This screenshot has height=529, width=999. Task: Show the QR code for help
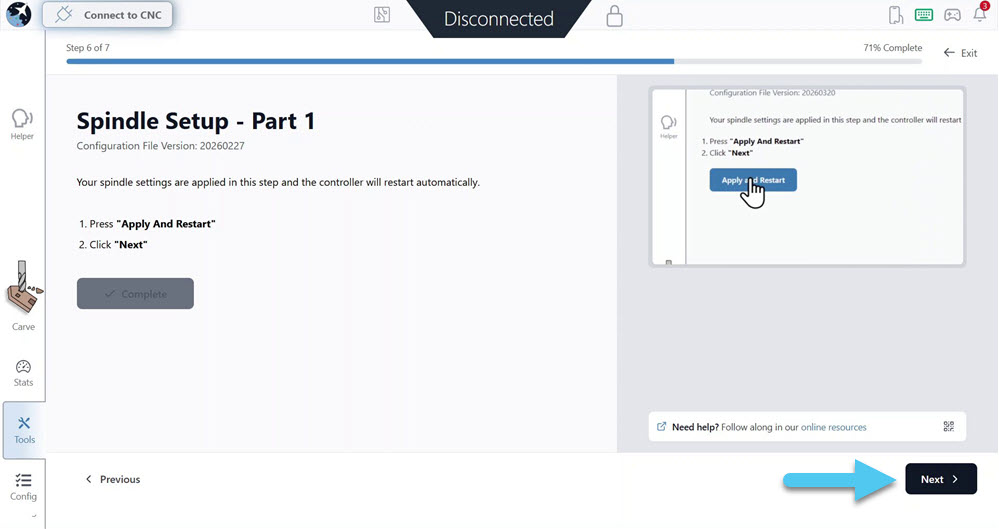[948, 427]
